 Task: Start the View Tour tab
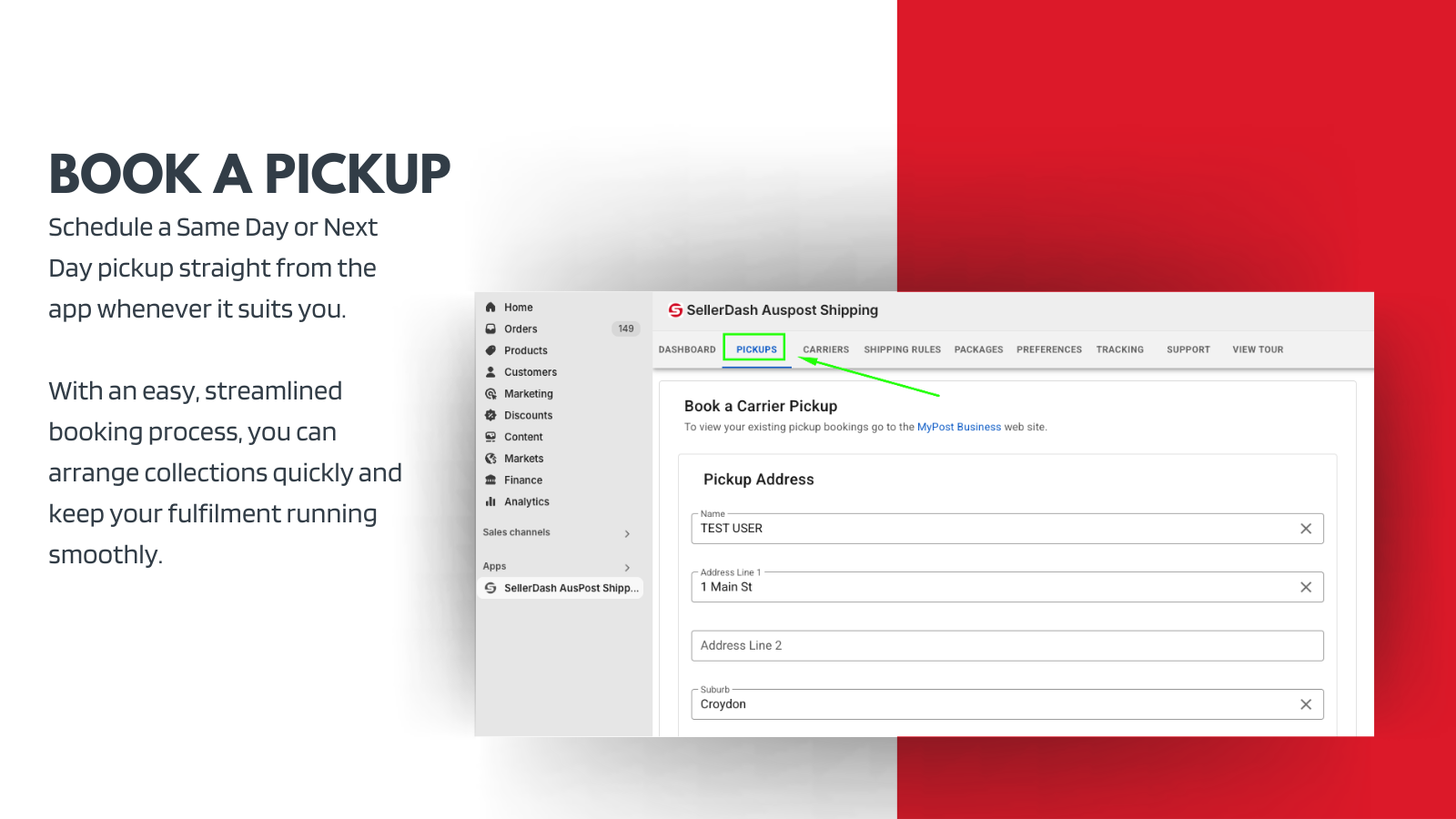[x=1258, y=349]
